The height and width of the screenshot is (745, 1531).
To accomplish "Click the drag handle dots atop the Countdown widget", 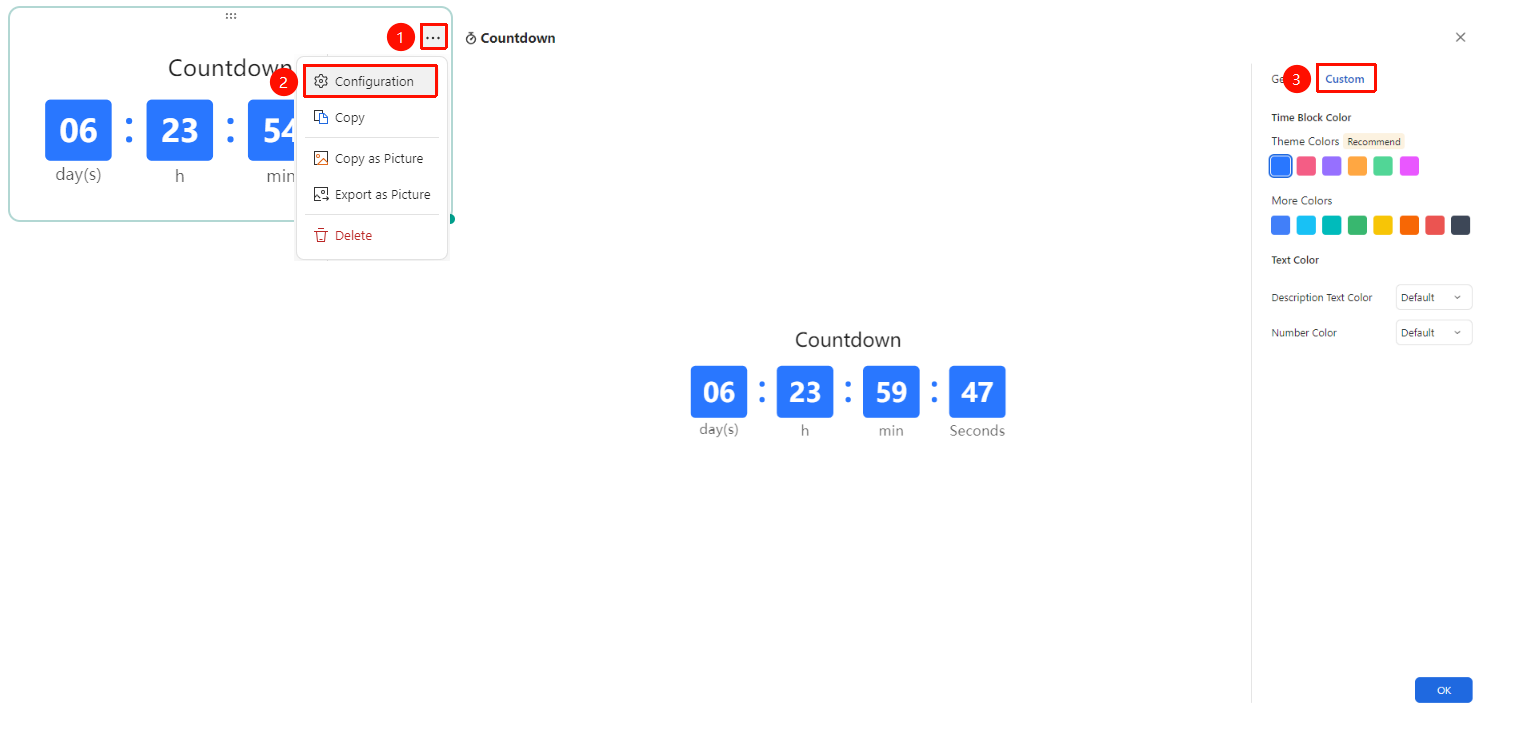I will coord(231,16).
